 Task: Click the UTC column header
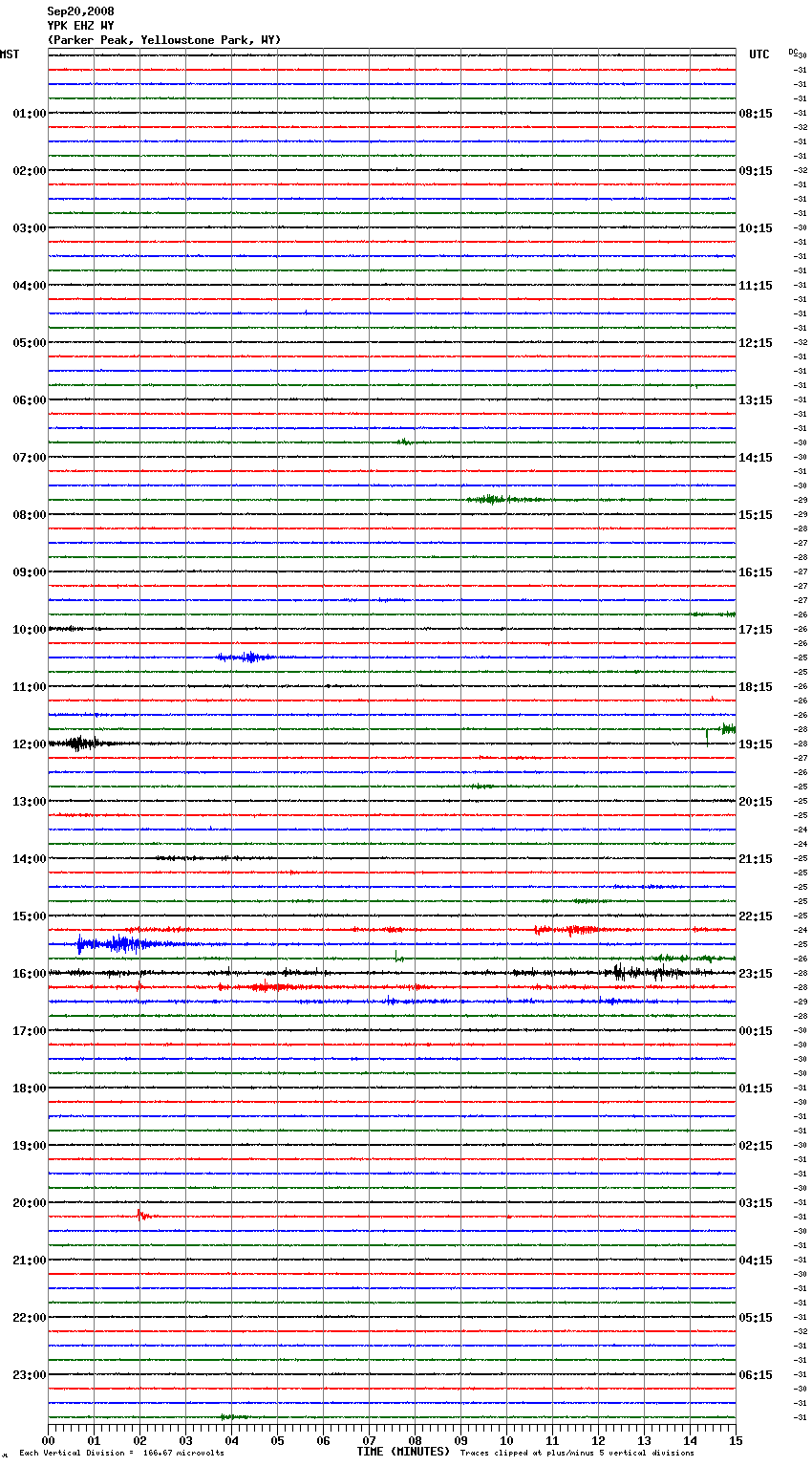(759, 54)
